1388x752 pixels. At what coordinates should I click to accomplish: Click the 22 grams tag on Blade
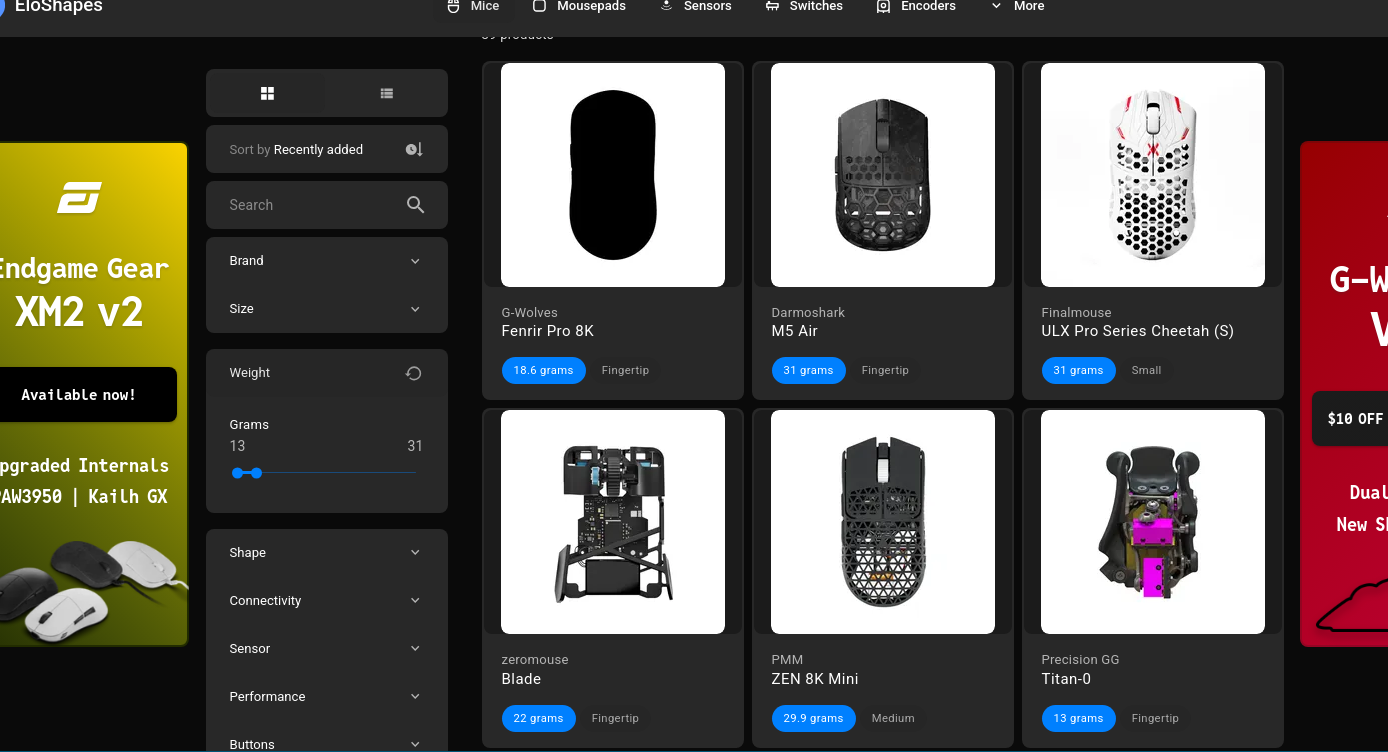539,718
